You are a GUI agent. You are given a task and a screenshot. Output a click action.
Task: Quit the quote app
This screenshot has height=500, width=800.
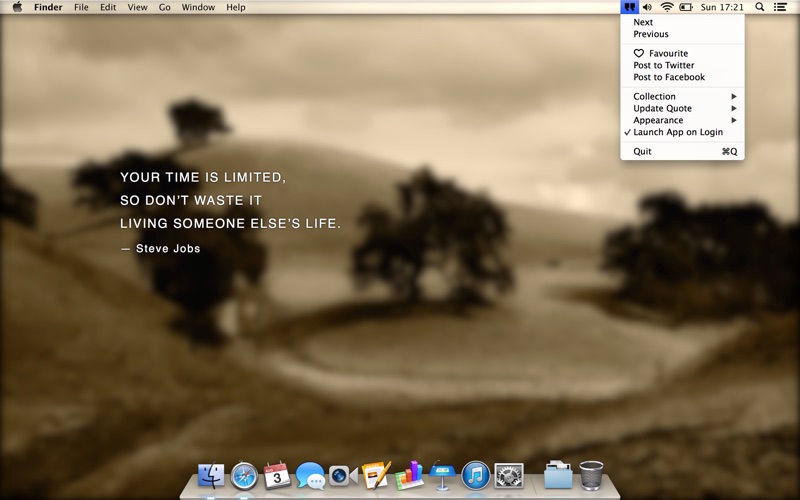682,152
